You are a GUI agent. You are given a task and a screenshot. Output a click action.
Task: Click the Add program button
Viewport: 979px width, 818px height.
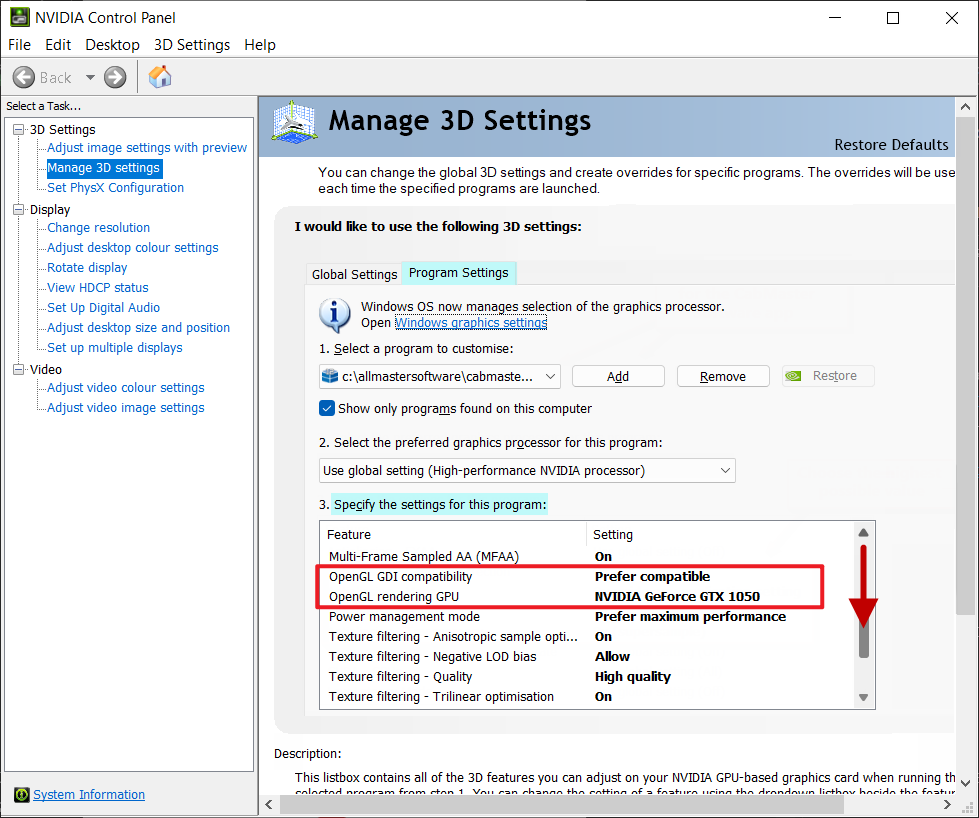click(618, 376)
